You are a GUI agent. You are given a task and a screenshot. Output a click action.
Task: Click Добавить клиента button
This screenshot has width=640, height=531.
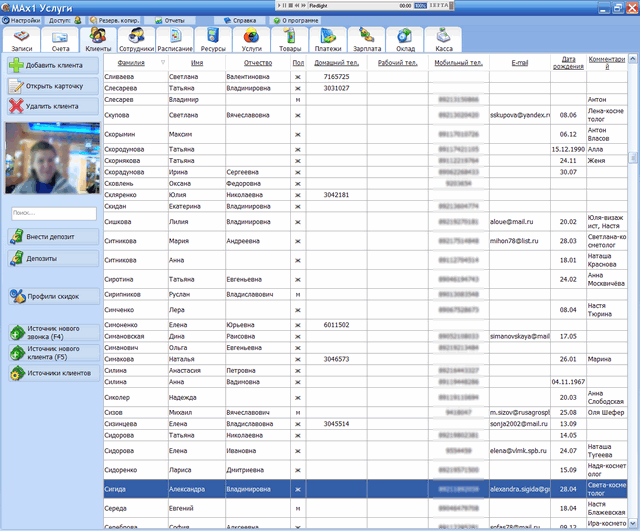click(53, 65)
